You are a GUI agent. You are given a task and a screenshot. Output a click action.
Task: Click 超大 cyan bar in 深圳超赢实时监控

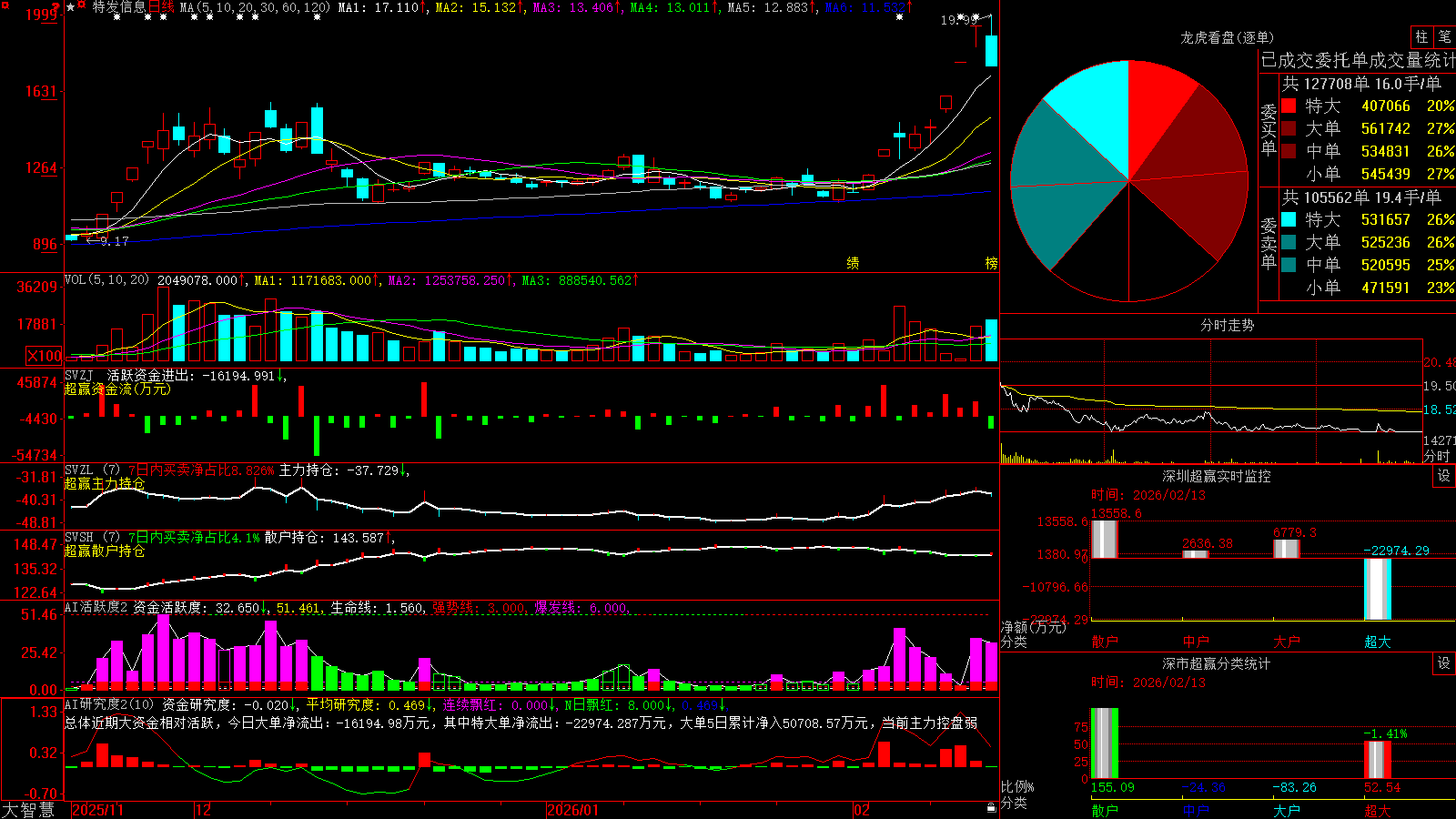1378,589
